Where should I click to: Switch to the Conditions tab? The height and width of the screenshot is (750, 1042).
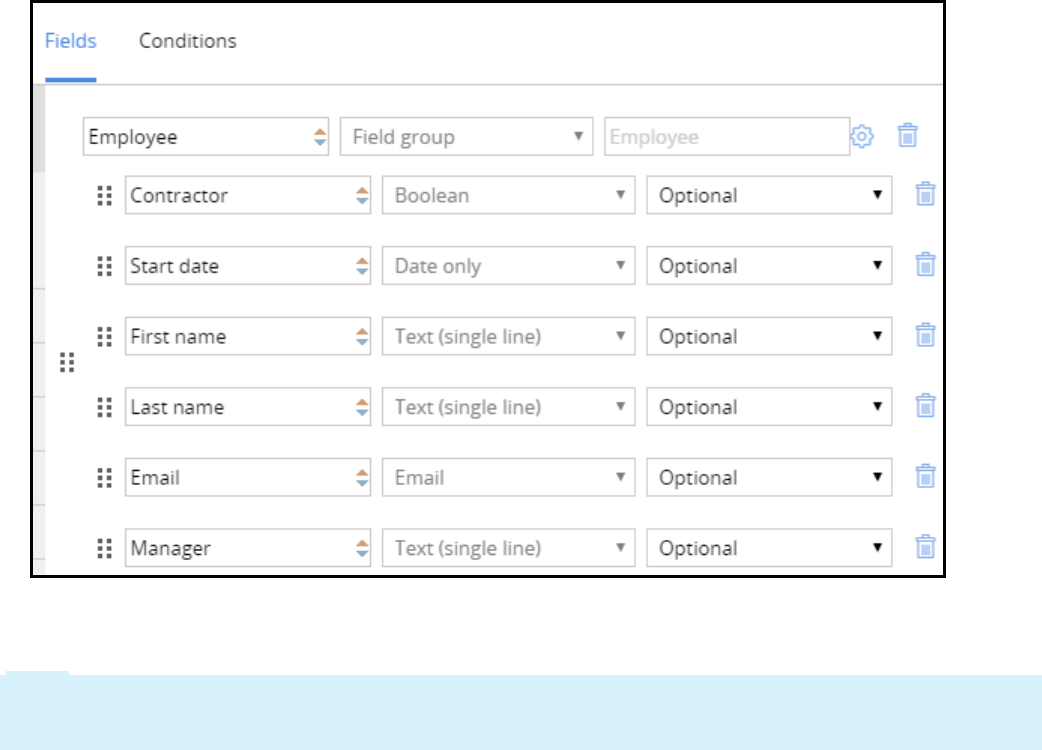pyautogui.click(x=187, y=41)
